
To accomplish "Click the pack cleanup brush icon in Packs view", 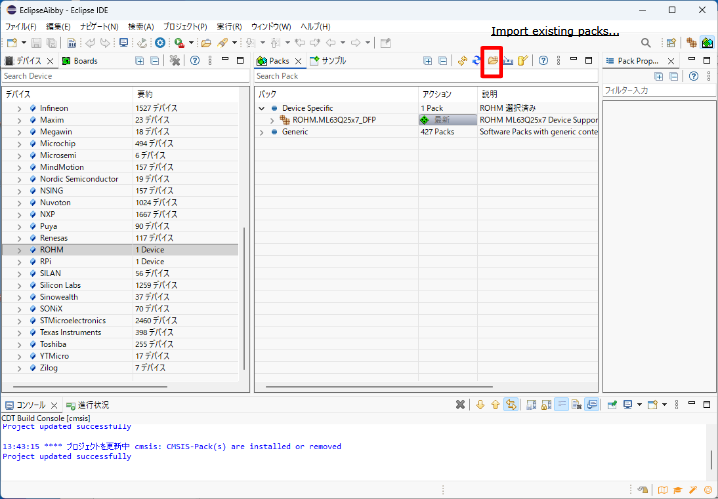I will click(x=523, y=60).
